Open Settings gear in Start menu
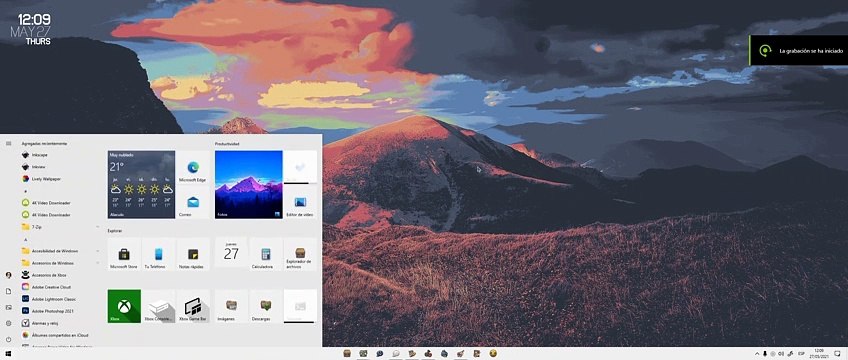Screen dimensions: 848x360 9,323
